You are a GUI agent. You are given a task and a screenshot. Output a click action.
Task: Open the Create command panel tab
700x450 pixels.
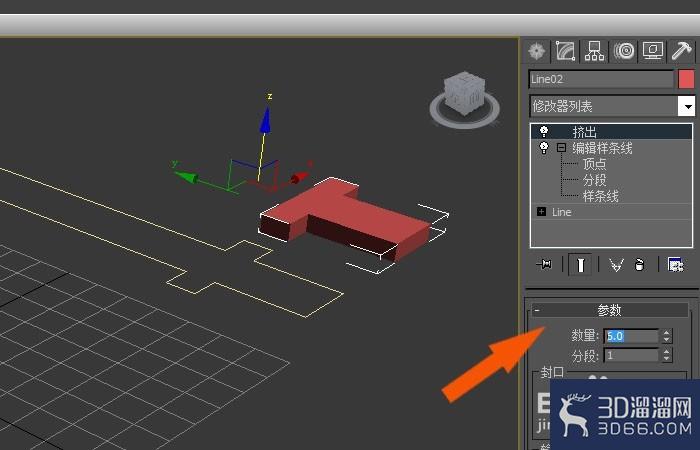coord(536,50)
